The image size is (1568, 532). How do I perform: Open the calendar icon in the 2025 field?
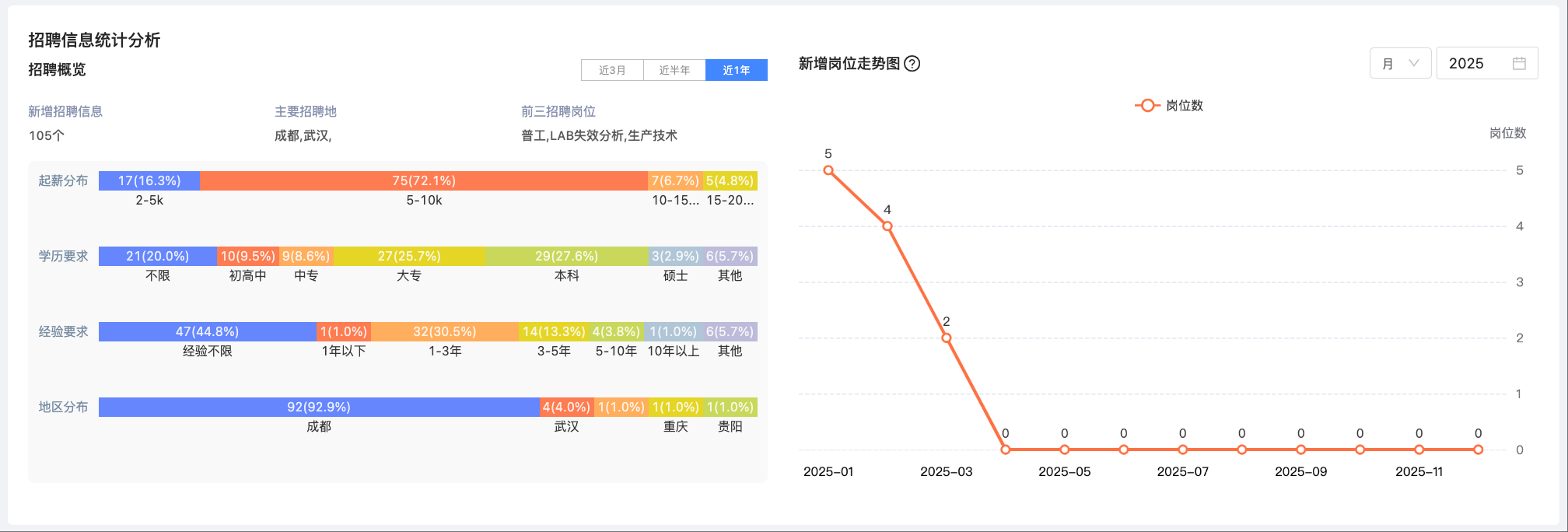coord(1519,64)
